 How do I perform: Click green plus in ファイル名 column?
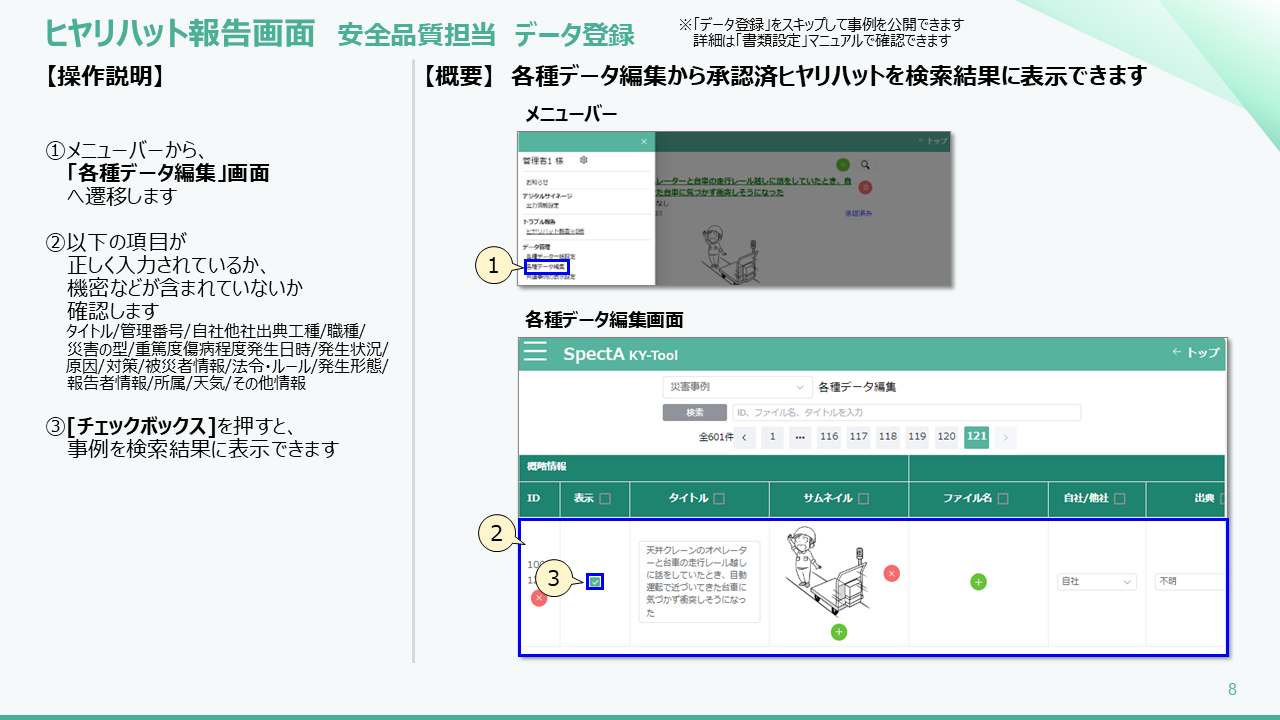[978, 581]
